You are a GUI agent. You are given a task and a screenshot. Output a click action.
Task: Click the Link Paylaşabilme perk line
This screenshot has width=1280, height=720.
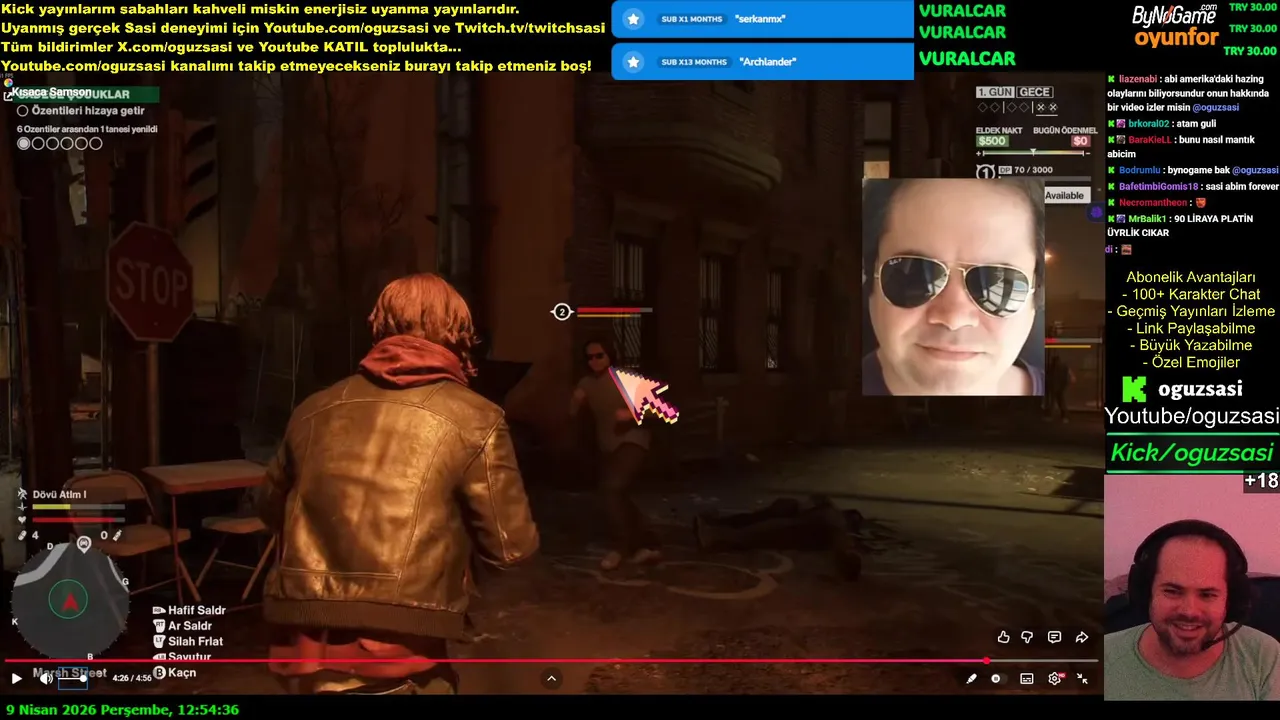pyautogui.click(x=1191, y=328)
